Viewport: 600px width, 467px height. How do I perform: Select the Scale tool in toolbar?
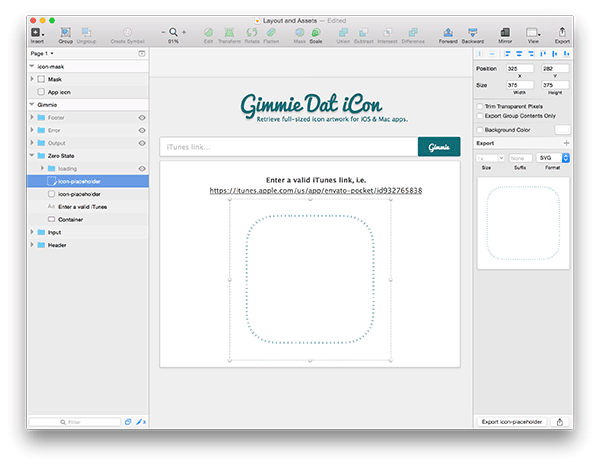pyautogui.click(x=316, y=33)
